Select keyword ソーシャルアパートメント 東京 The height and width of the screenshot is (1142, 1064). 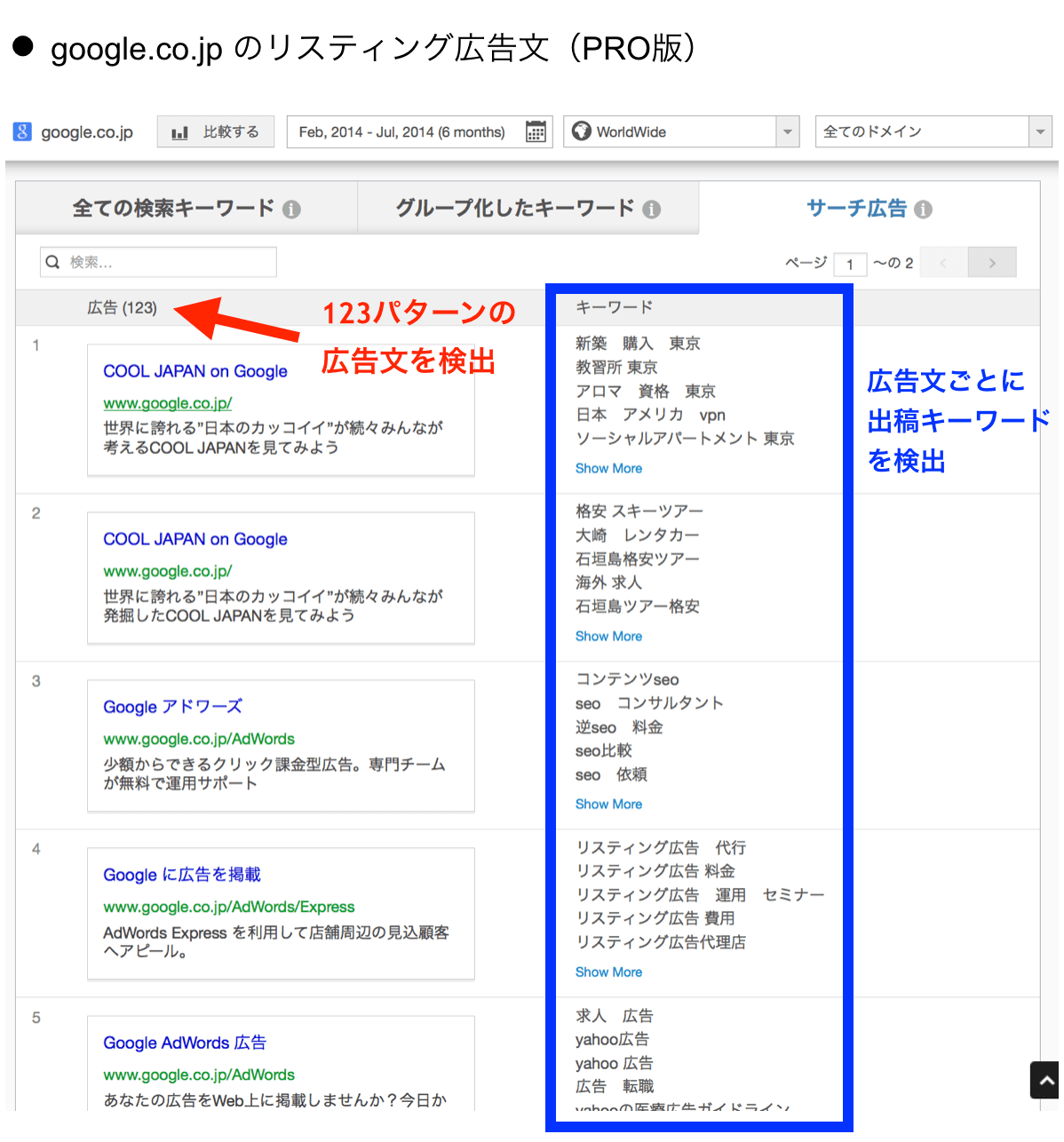click(x=685, y=439)
